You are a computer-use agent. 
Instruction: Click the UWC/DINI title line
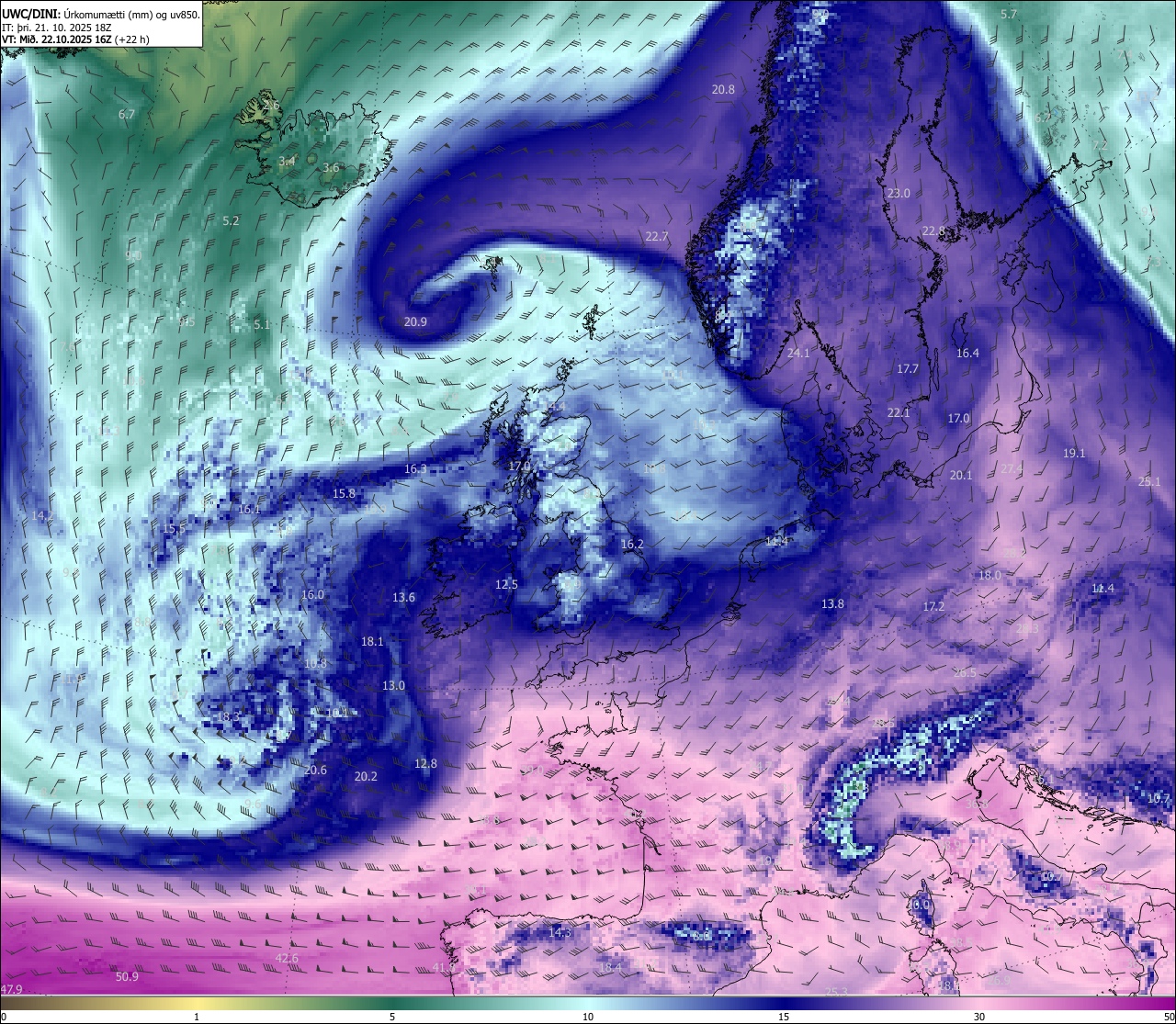pyautogui.click(x=100, y=14)
